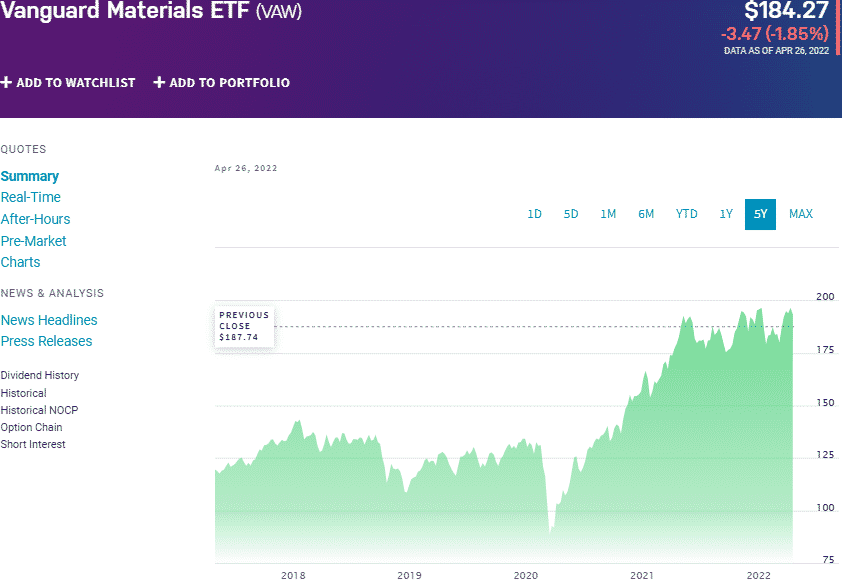The image size is (842, 584).
Task: Select the 1Y time range
Action: pyautogui.click(x=726, y=214)
